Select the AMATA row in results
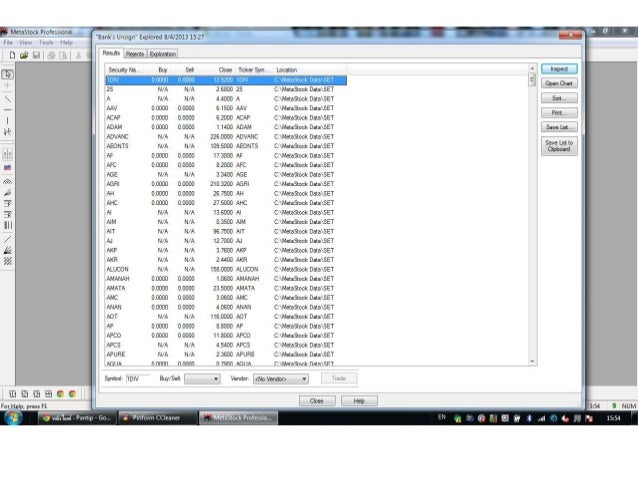This screenshot has height=479, width=638. pyautogui.click(x=226, y=288)
